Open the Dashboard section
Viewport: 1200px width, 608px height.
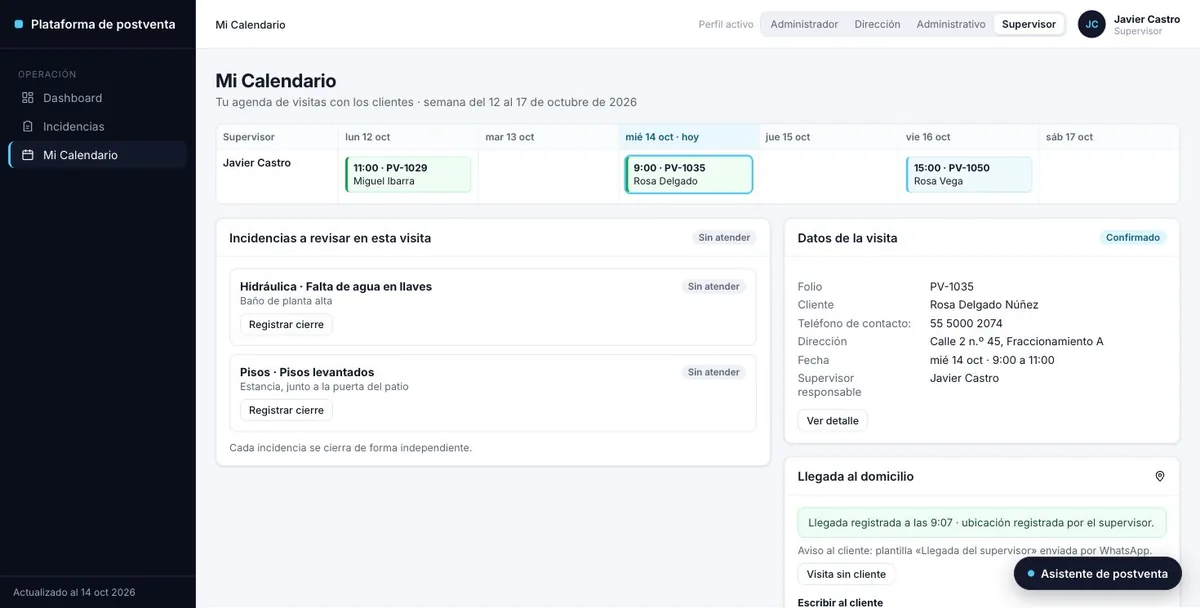[98, 98]
